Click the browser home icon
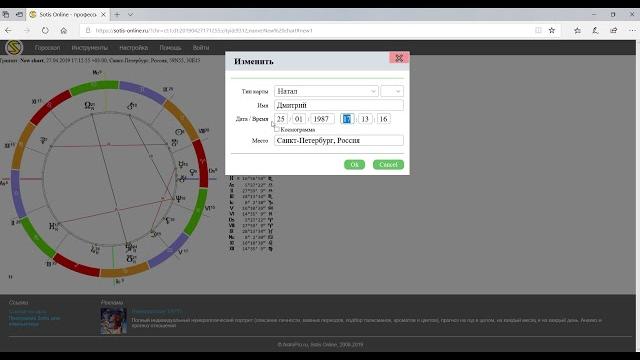The height and width of the screenshot is (360, 640). pyautogui.click(x=64, y=31)
